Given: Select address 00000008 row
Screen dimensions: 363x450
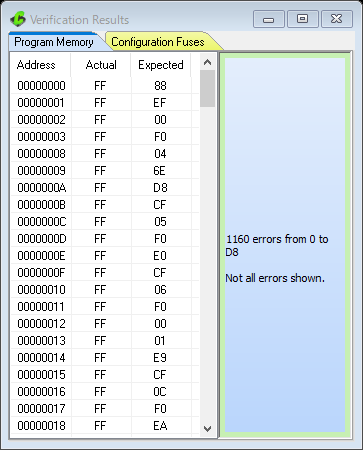Looking at the screenshot, I should (105, 154).
